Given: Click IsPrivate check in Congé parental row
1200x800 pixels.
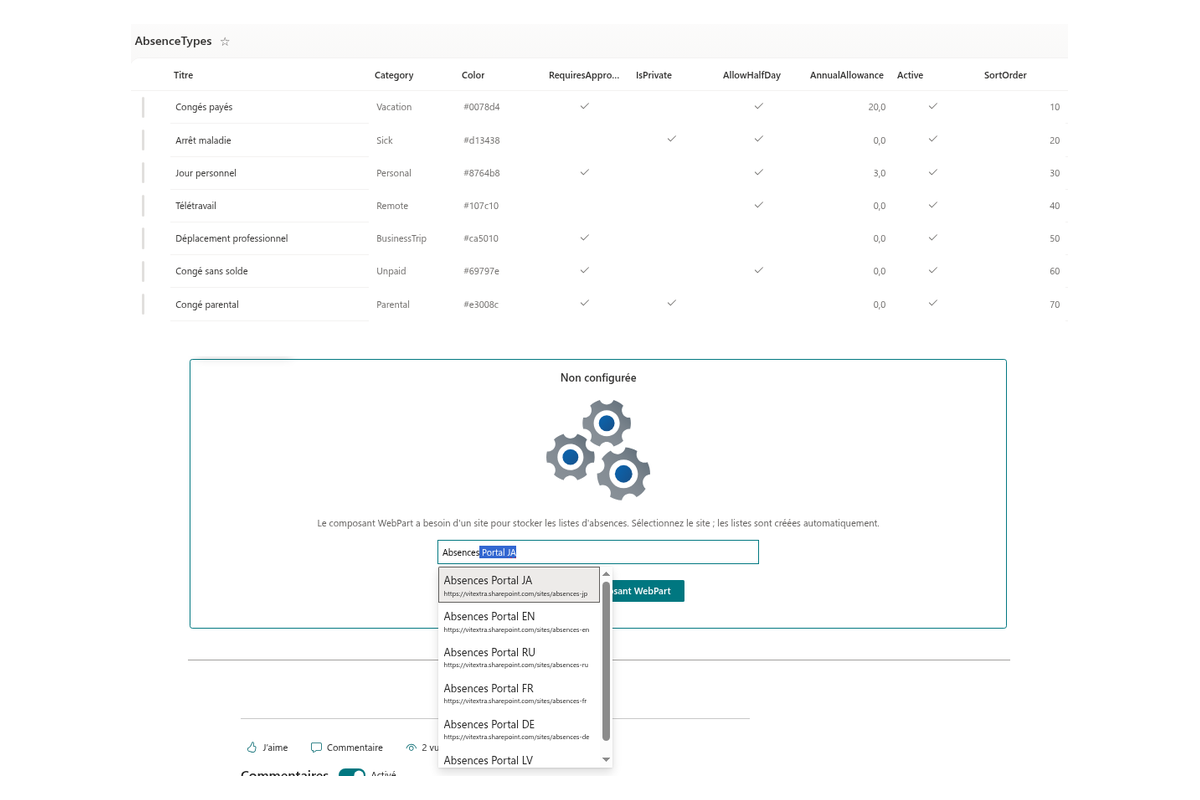Looking at the screenshot, I should (672, 303).
